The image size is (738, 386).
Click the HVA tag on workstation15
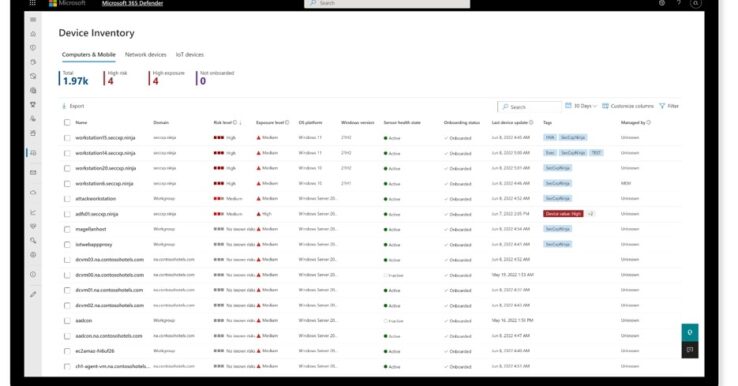pyautogui.click(x=549, y=137)
